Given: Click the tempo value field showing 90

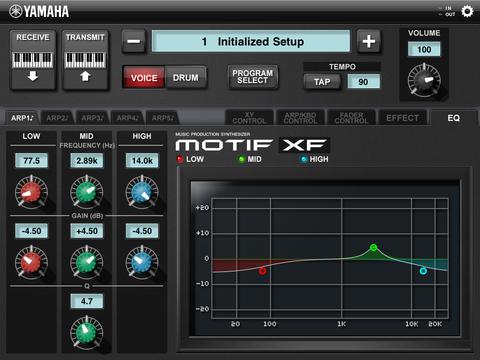Looking at the screenshot, I should click(x=363, y=82).
